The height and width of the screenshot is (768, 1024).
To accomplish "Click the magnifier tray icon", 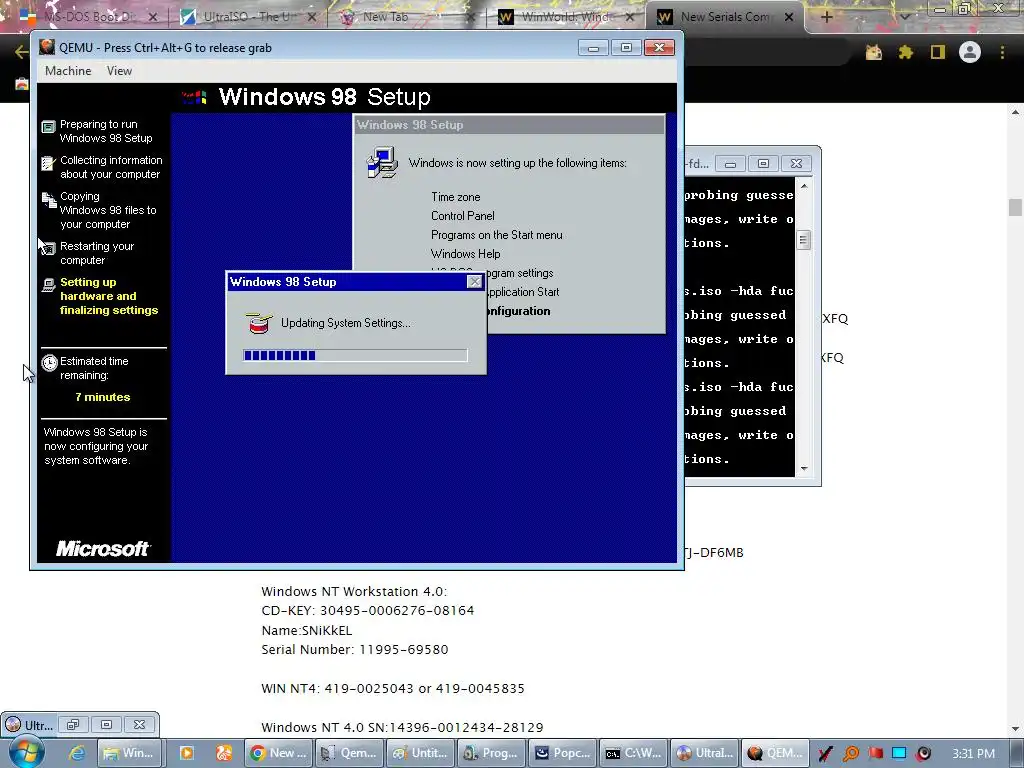I will (x=850, y=754).
